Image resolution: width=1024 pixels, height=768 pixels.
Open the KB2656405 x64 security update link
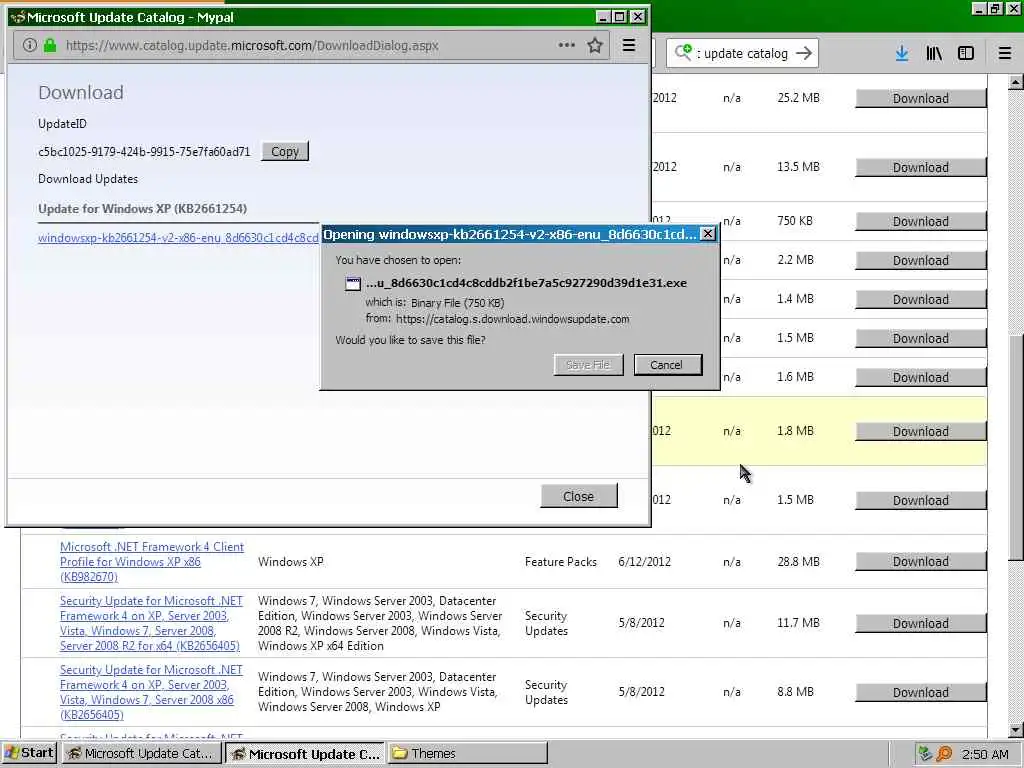pos(151,623)
